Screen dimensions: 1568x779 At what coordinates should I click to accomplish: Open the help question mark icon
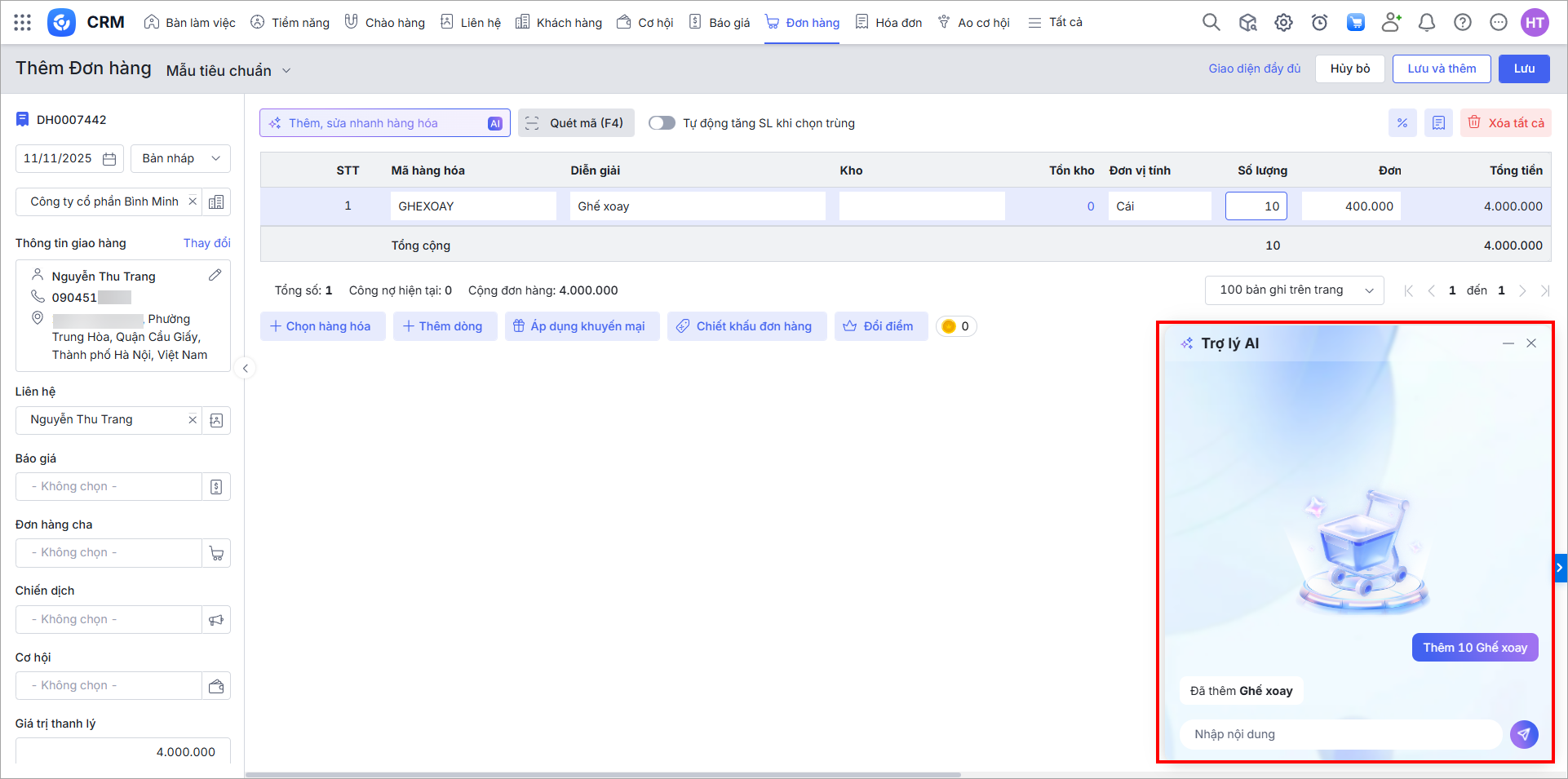click(x=1462, y=23)
